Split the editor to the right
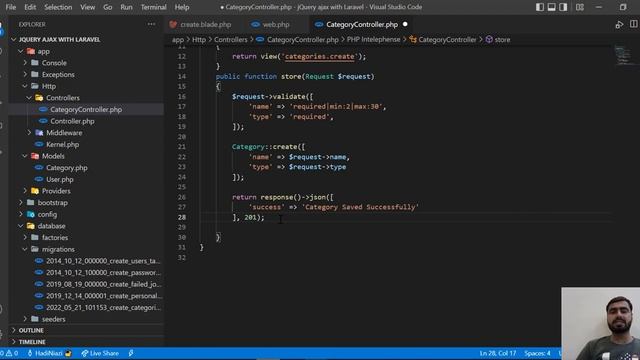 click(634, 24)
